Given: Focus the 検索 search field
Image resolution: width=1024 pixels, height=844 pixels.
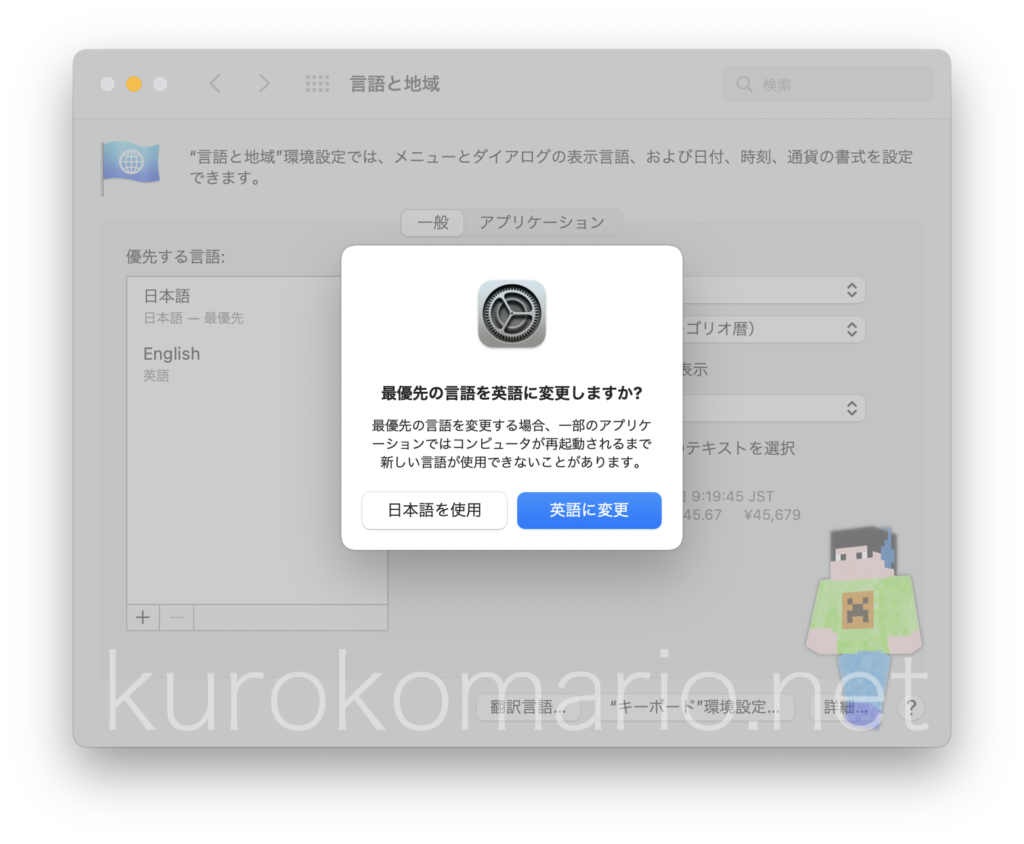Looking at the screenshot, I should click(828, 84).
